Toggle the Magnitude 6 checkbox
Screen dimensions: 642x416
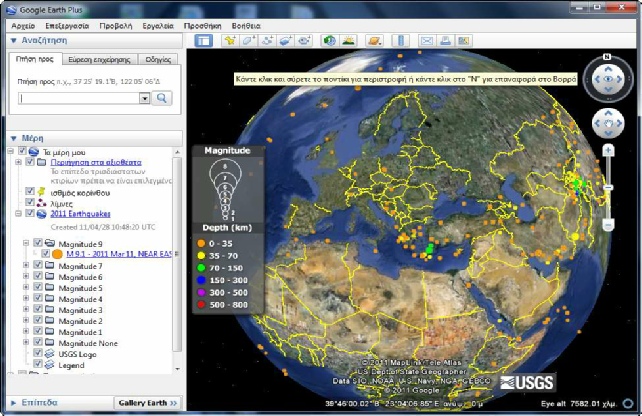[x=38, y=276]
